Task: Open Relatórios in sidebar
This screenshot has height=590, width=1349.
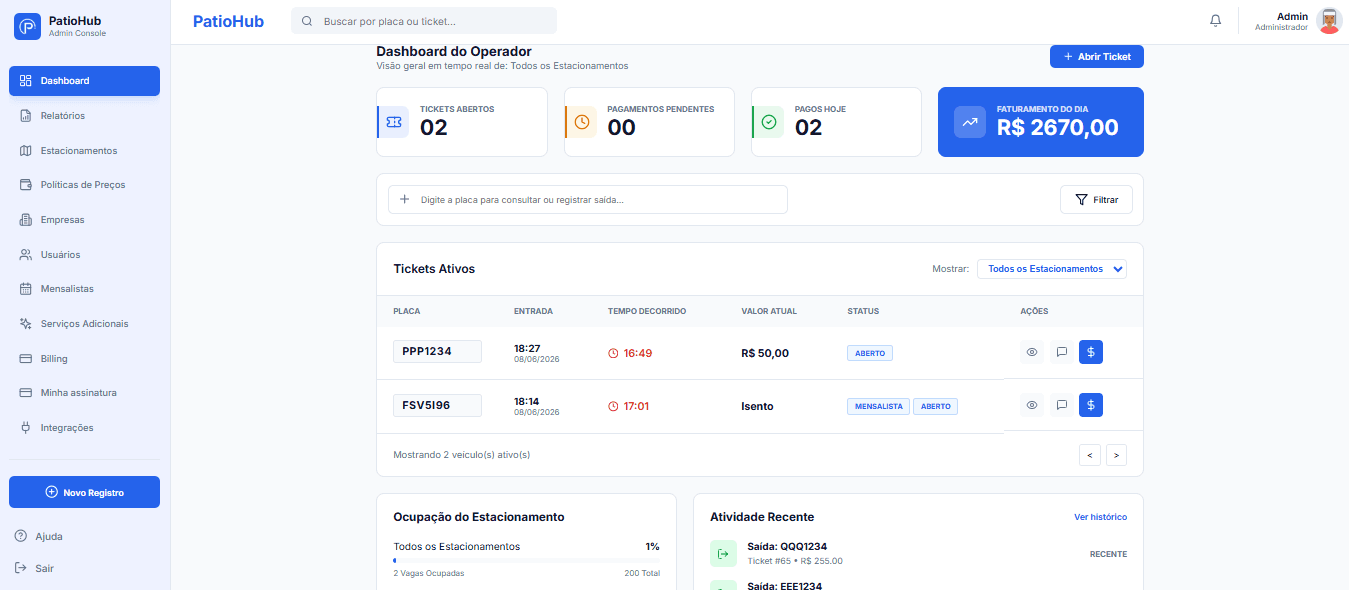Action: coord(84,116)
